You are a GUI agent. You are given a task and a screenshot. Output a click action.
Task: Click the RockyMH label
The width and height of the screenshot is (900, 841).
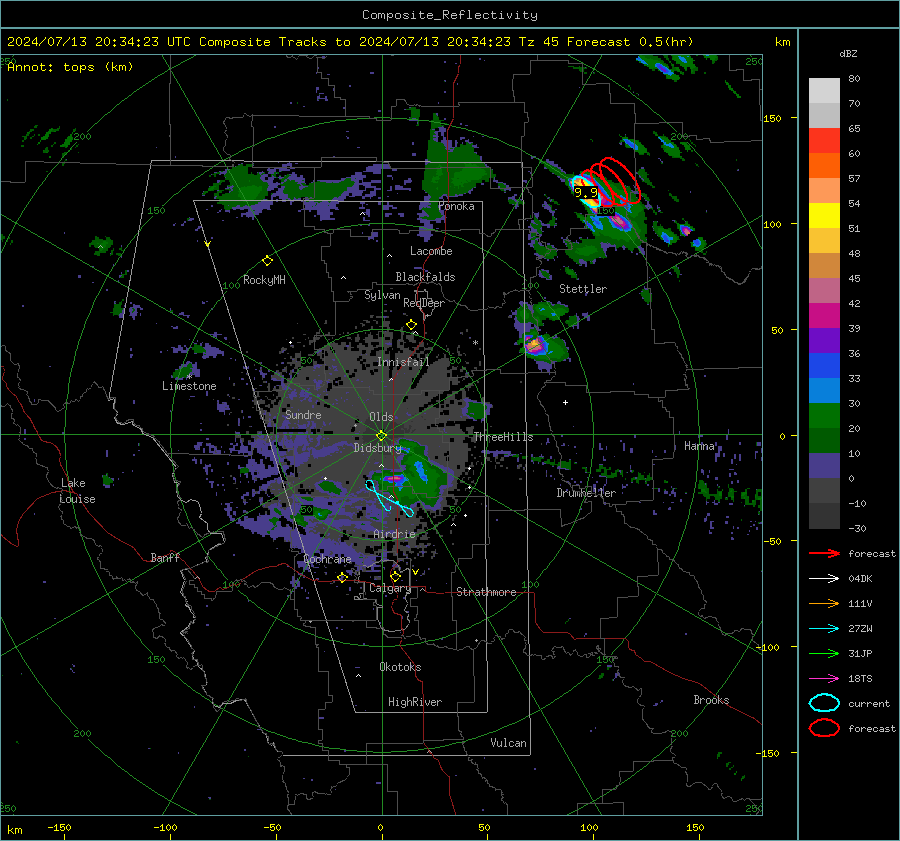(x=264, y=280)
